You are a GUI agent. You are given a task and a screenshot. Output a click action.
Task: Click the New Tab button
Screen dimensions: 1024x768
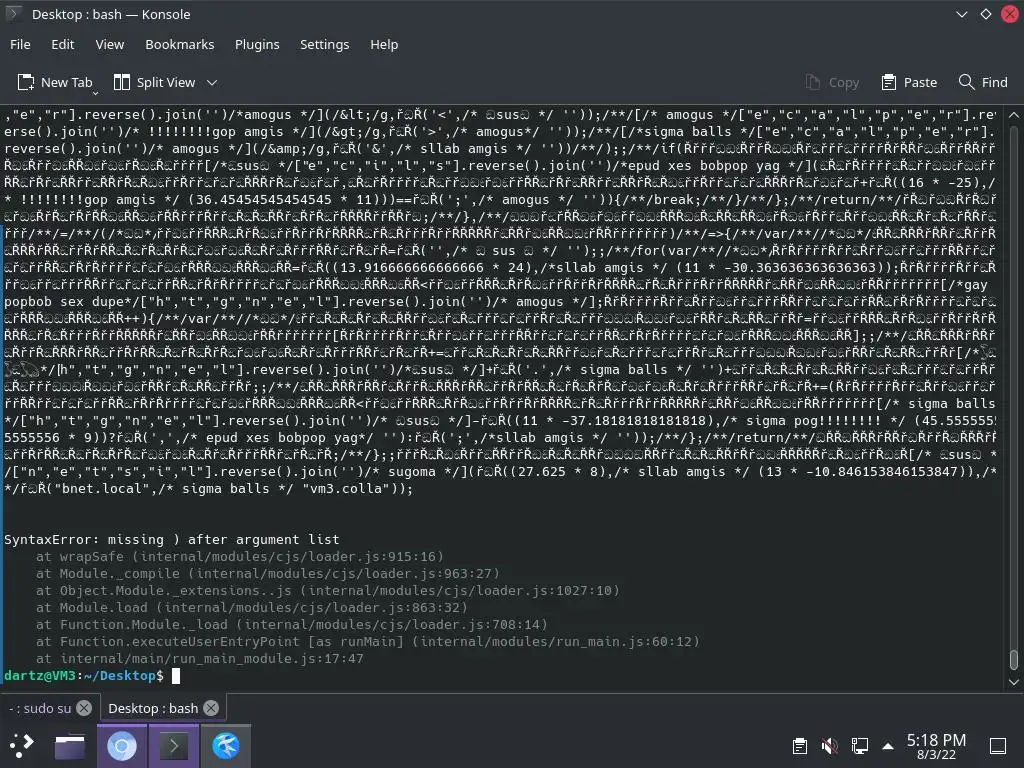pyautogui.click(x=55, y=82)
